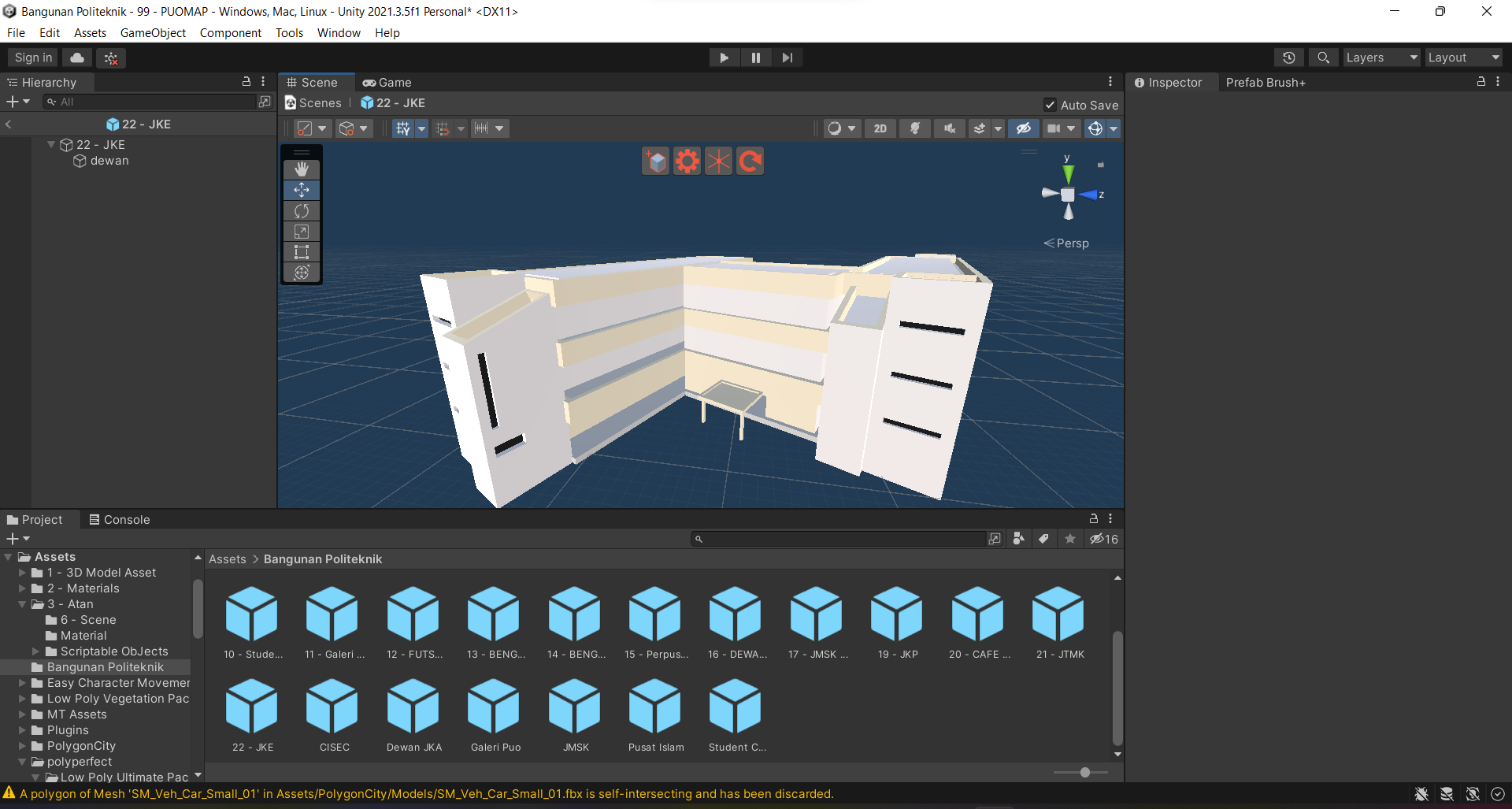
Task: Open the Layout dropdown
Action: [1463, 58]
